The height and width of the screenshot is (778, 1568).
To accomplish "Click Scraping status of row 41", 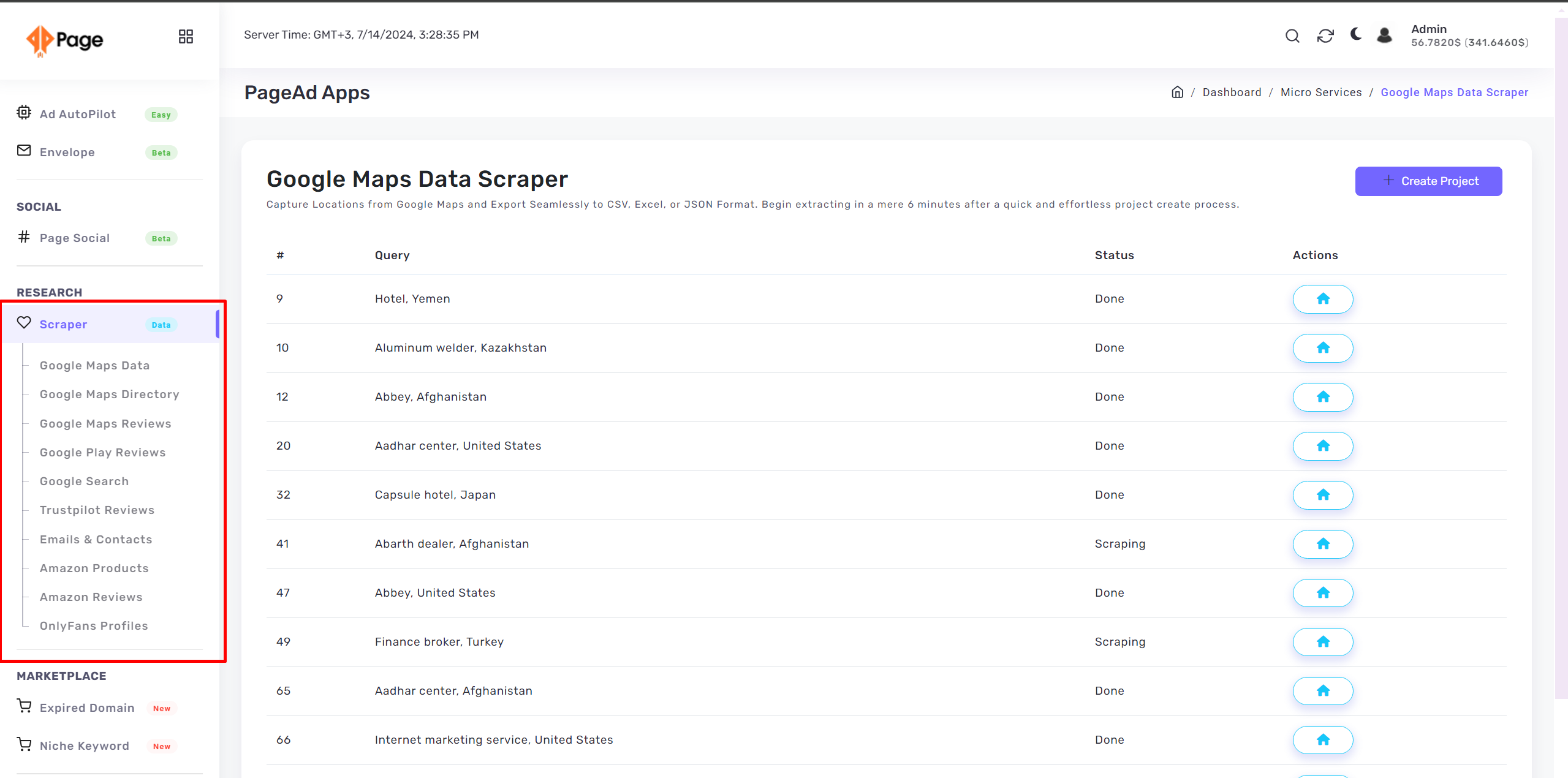I will [x=1119, y=544].
